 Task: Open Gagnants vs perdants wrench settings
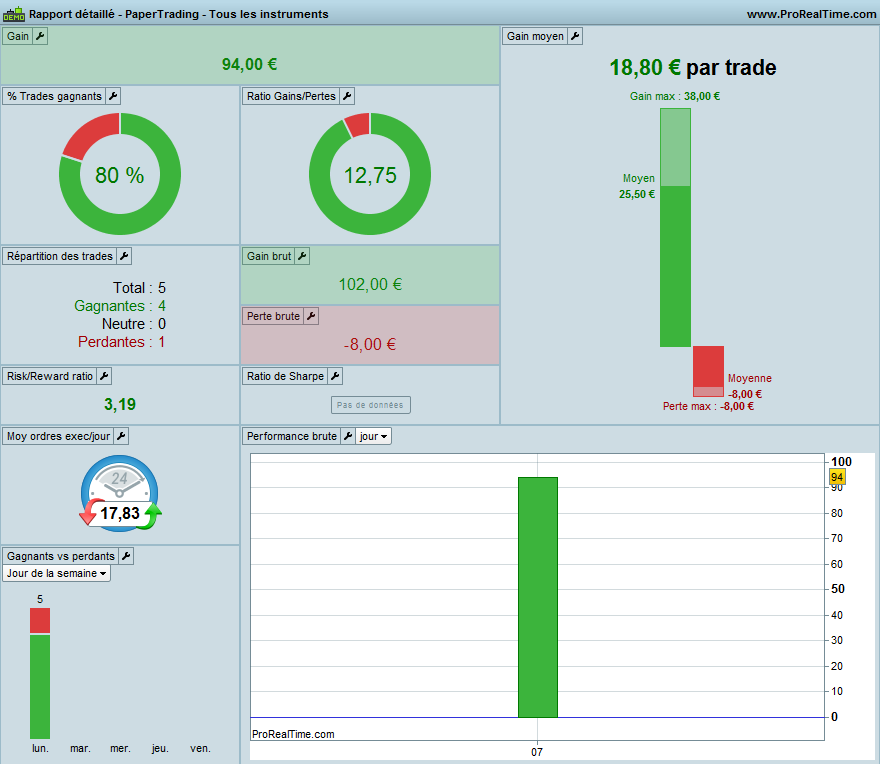click(126, 556)
